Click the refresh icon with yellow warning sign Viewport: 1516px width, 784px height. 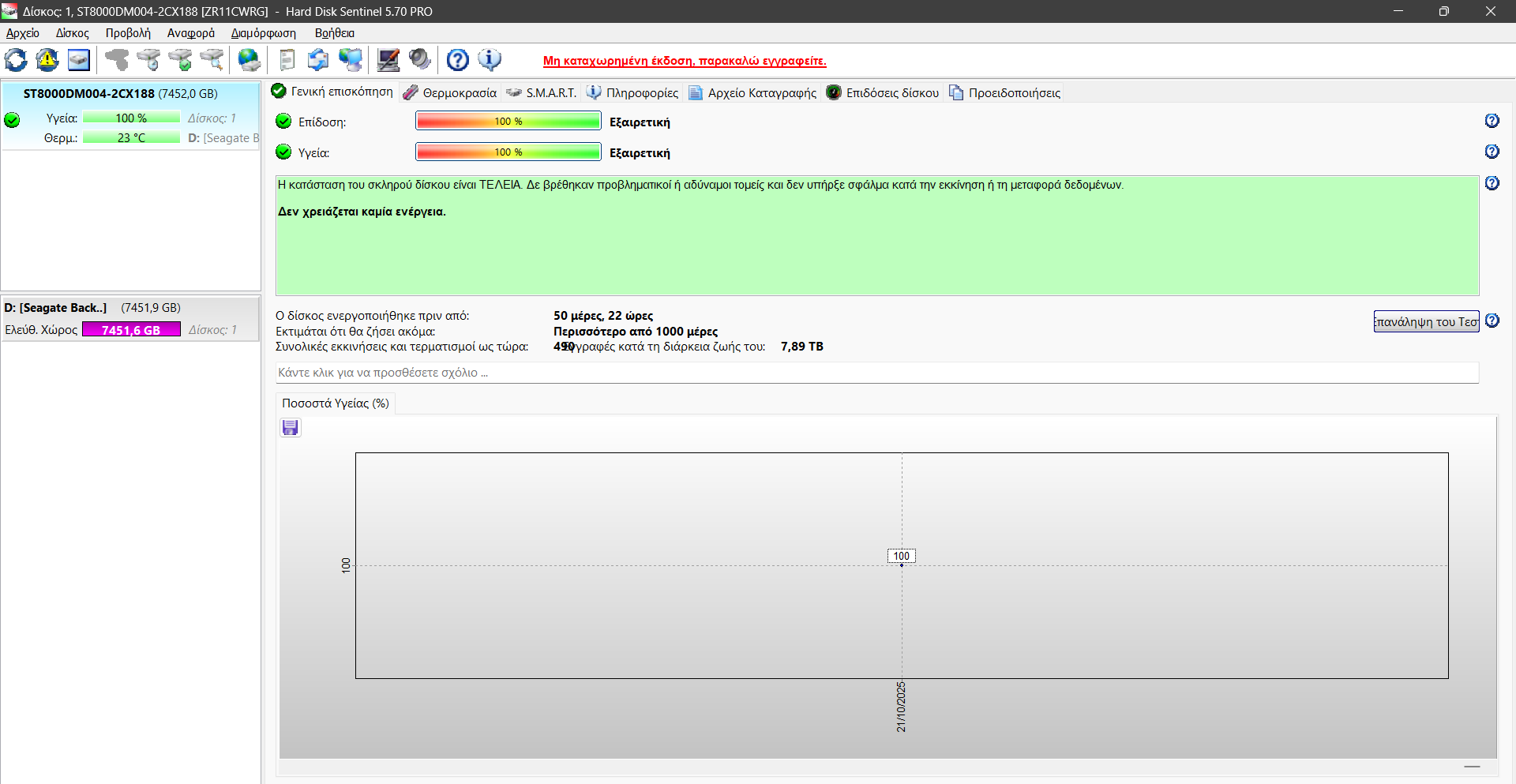pyautogui.click(x=47, y=60)
